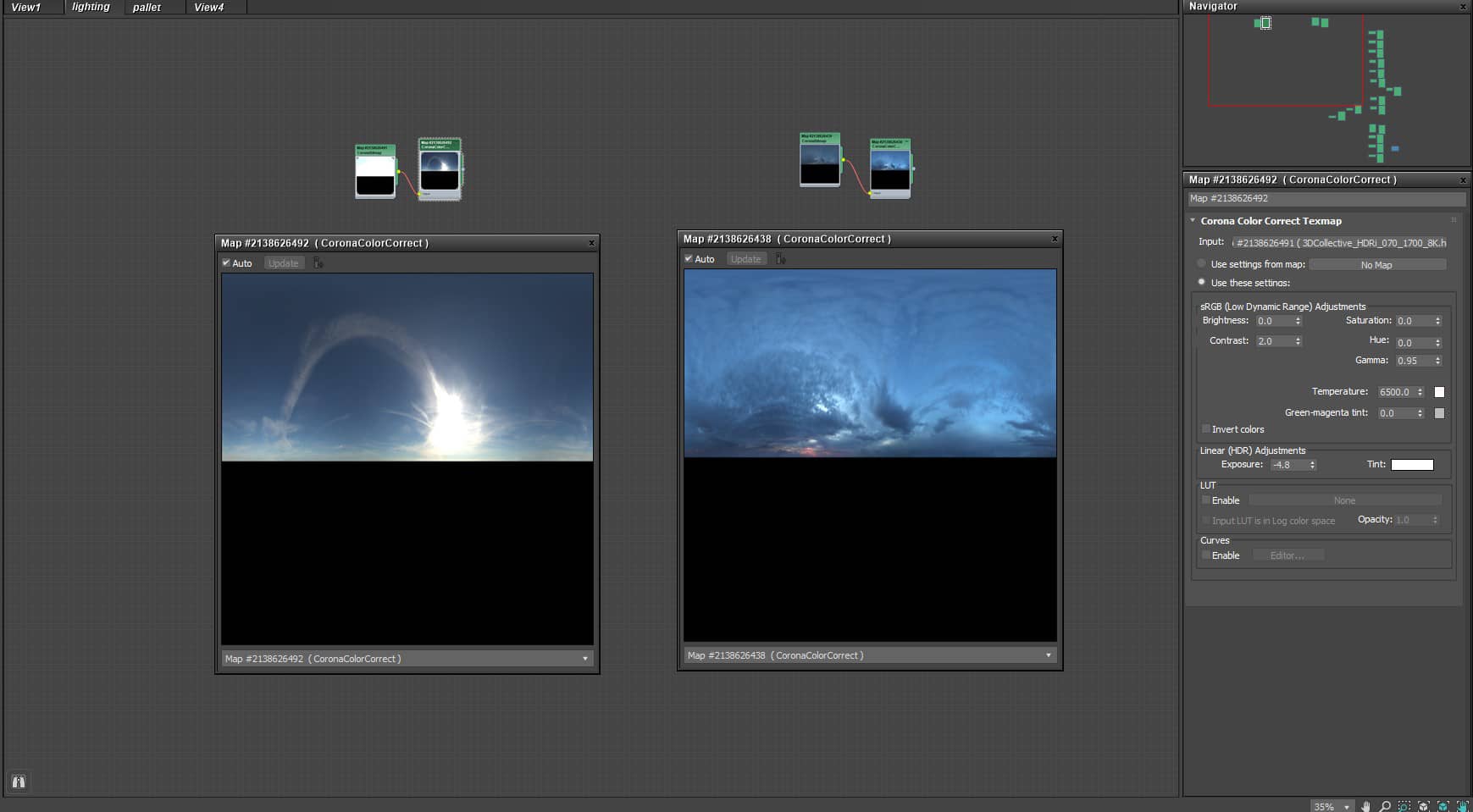Activate the Zoom Region tool
Screen dimensions: 1473x812
click(1404, 806)
